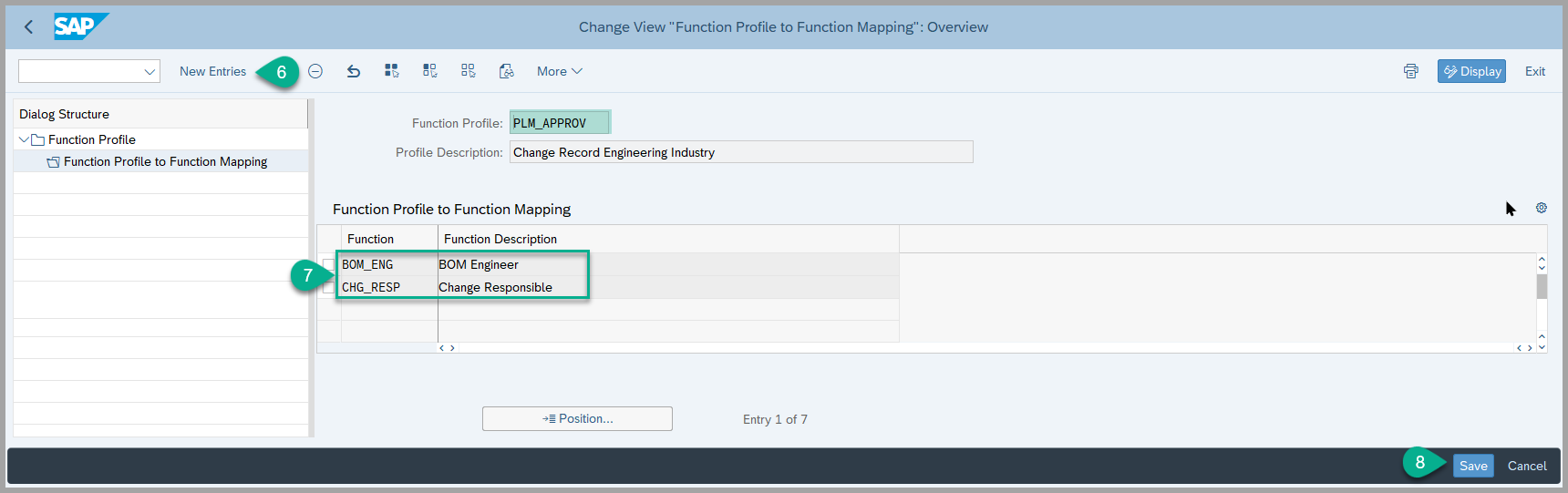
Task: Click the Delete (minus circle) toolbar icon
Action: tap(315, 71)
